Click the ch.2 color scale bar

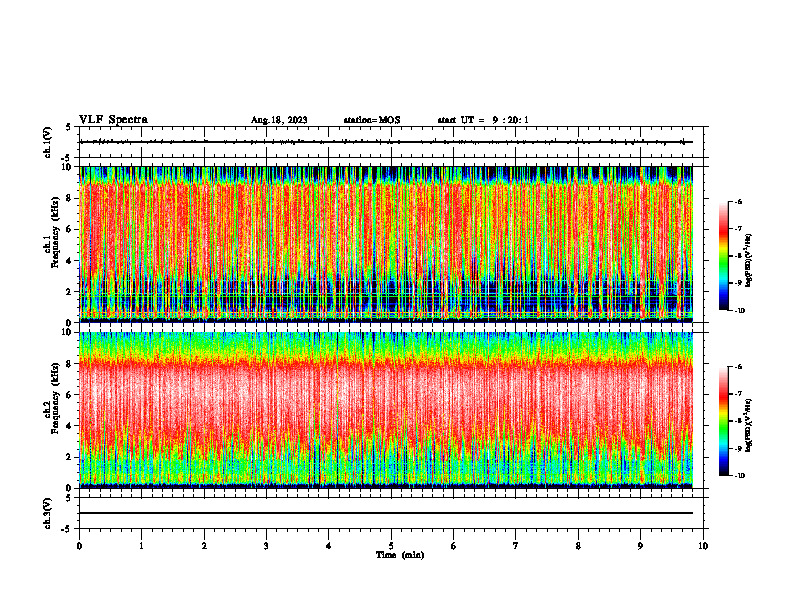tap(723, 421)
